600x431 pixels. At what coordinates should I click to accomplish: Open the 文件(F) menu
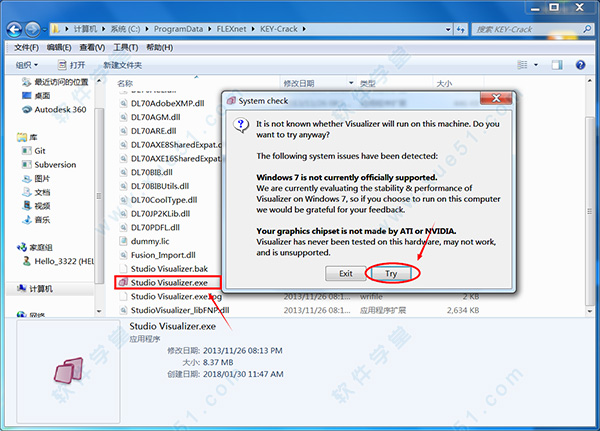pos(26,47)
